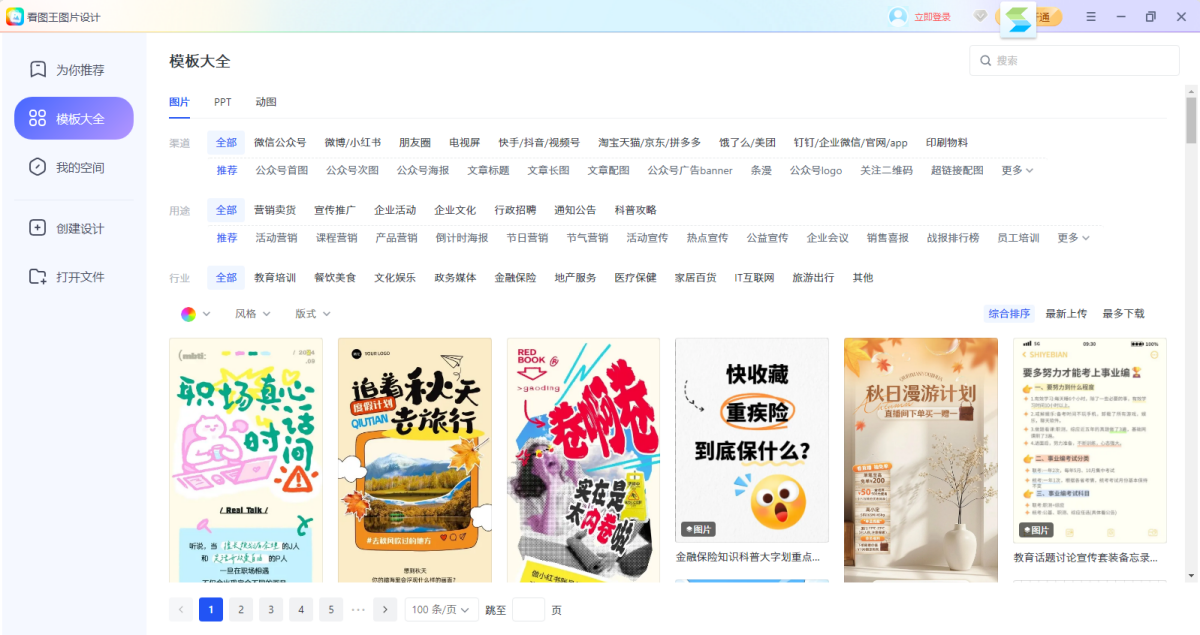Open the 100条/页 page size dropdown

click(441, 610)
